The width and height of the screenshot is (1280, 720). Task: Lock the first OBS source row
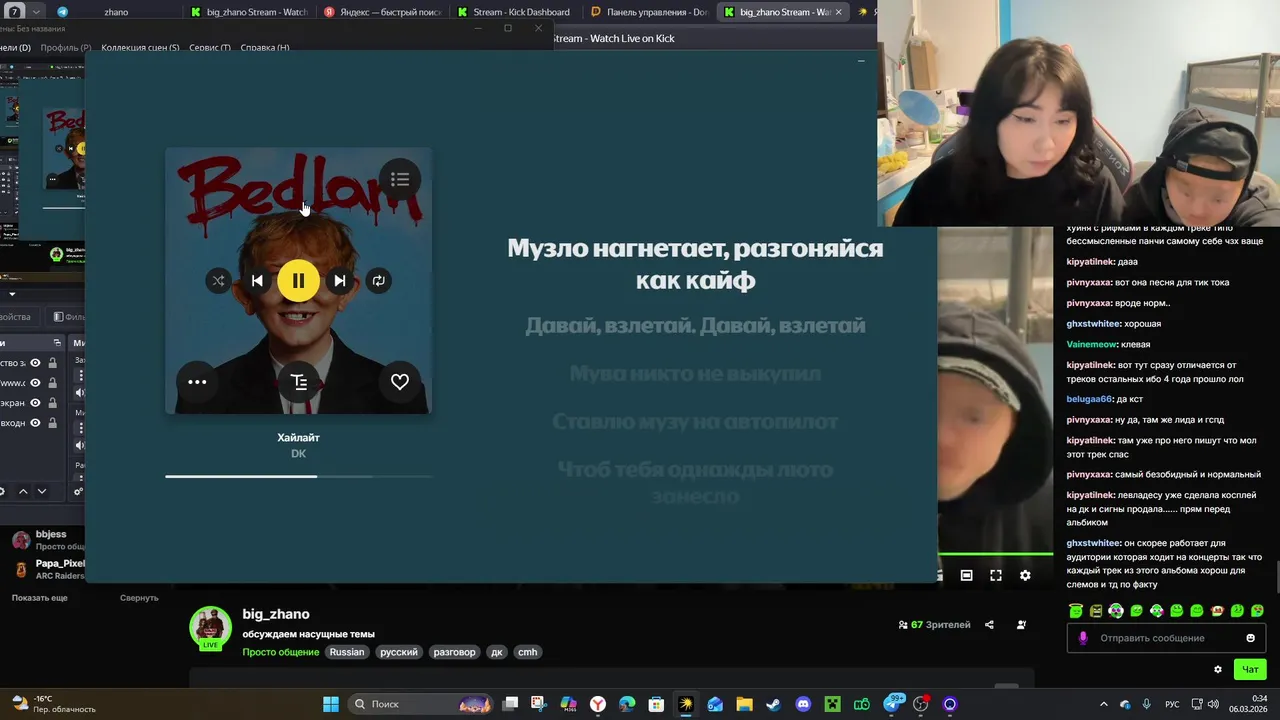[52, 363]
